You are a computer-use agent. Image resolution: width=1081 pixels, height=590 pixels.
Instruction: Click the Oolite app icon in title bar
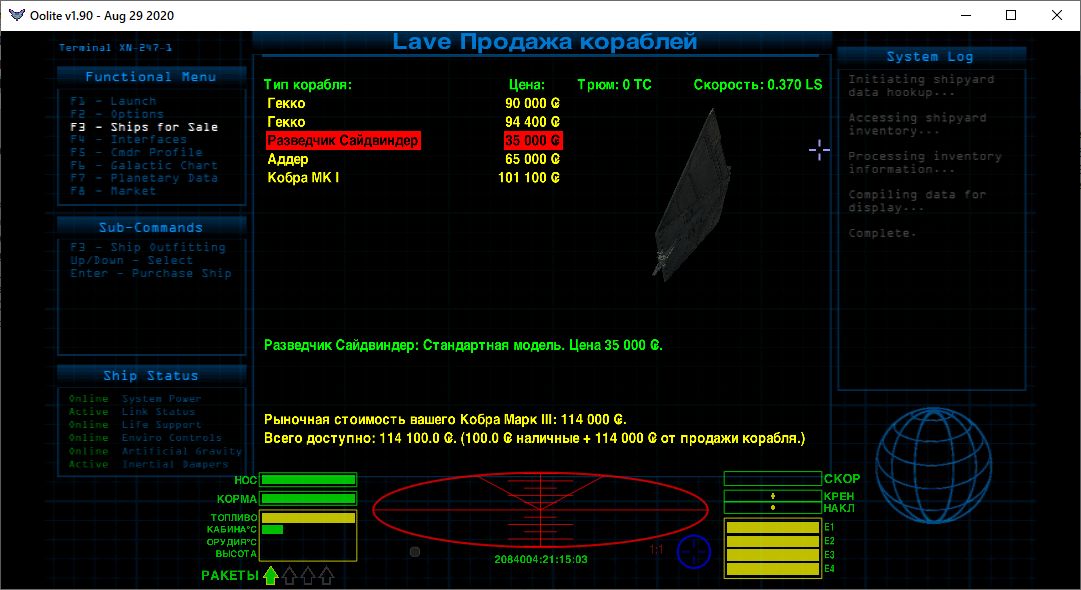click(x=13, y=15)
